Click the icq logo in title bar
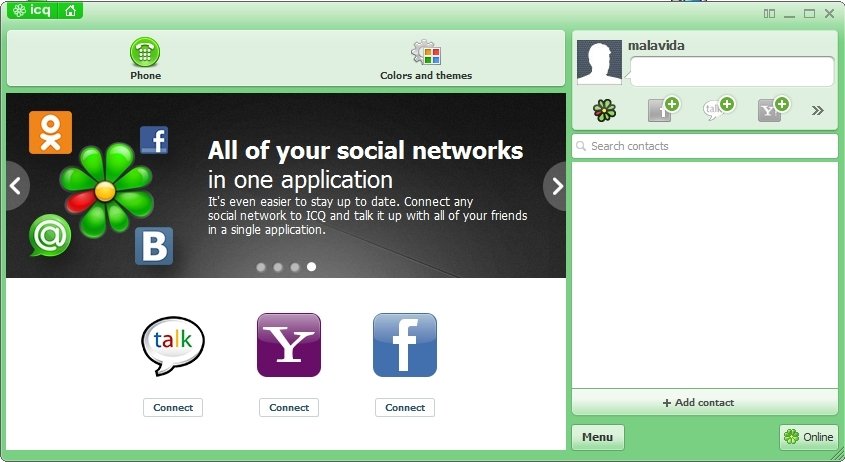 click(32, 10)
